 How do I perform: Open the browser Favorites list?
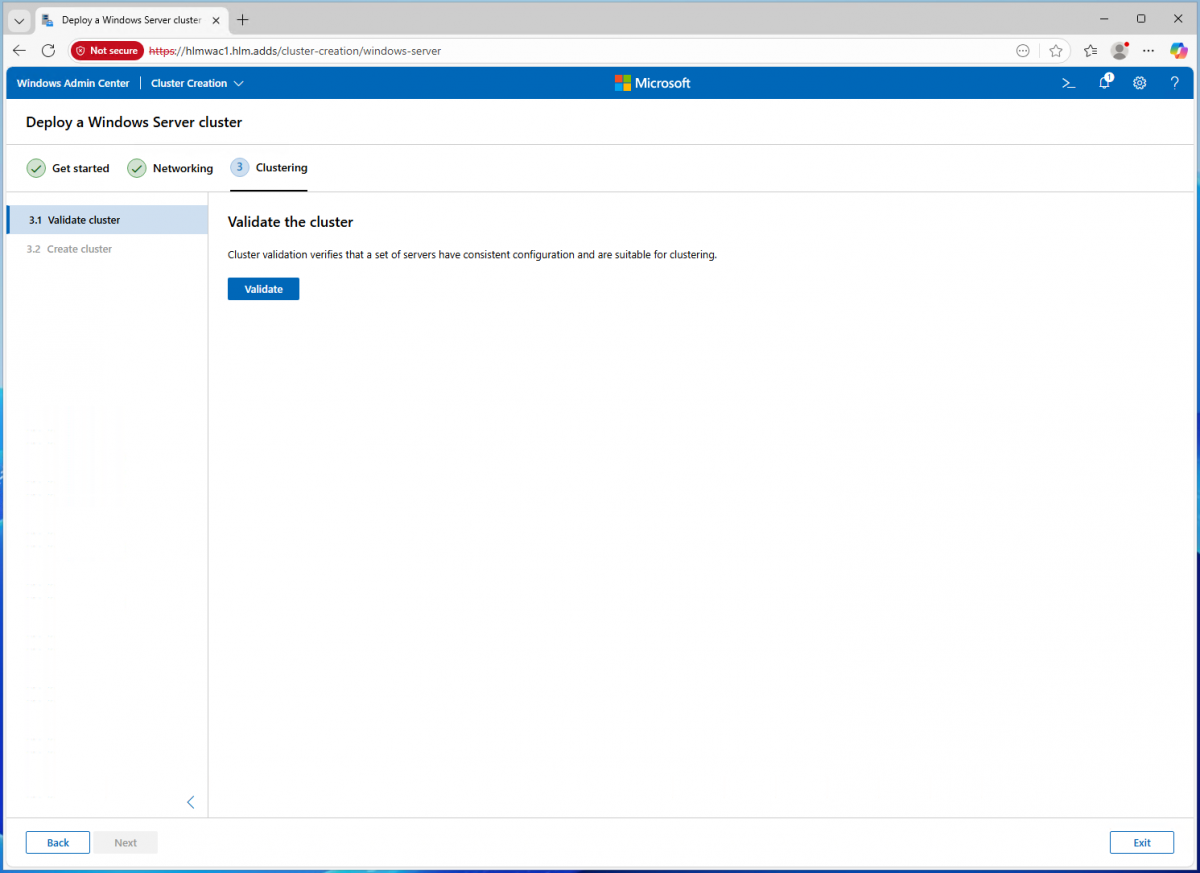1090,51
